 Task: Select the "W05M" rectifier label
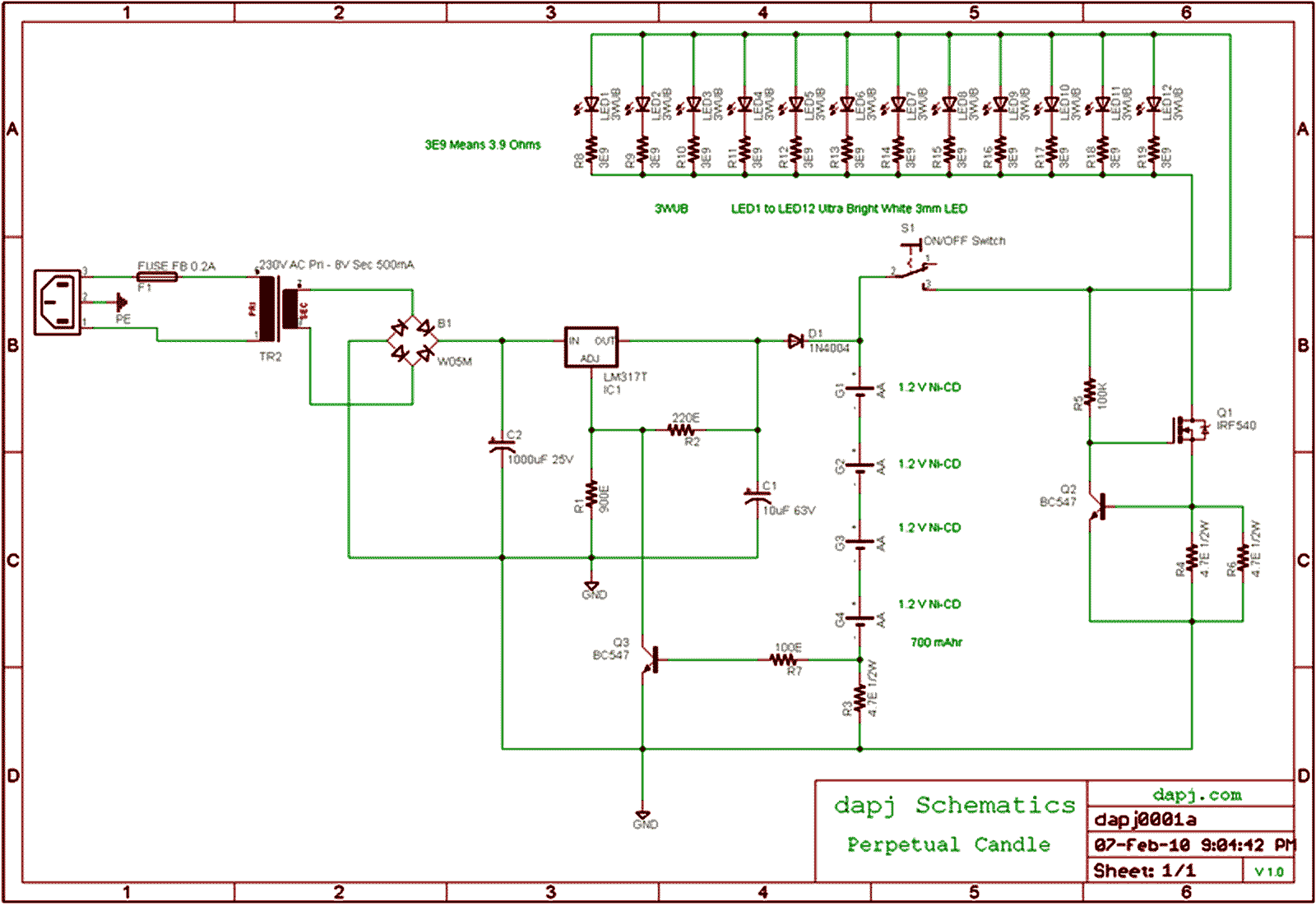pos(454,362)
